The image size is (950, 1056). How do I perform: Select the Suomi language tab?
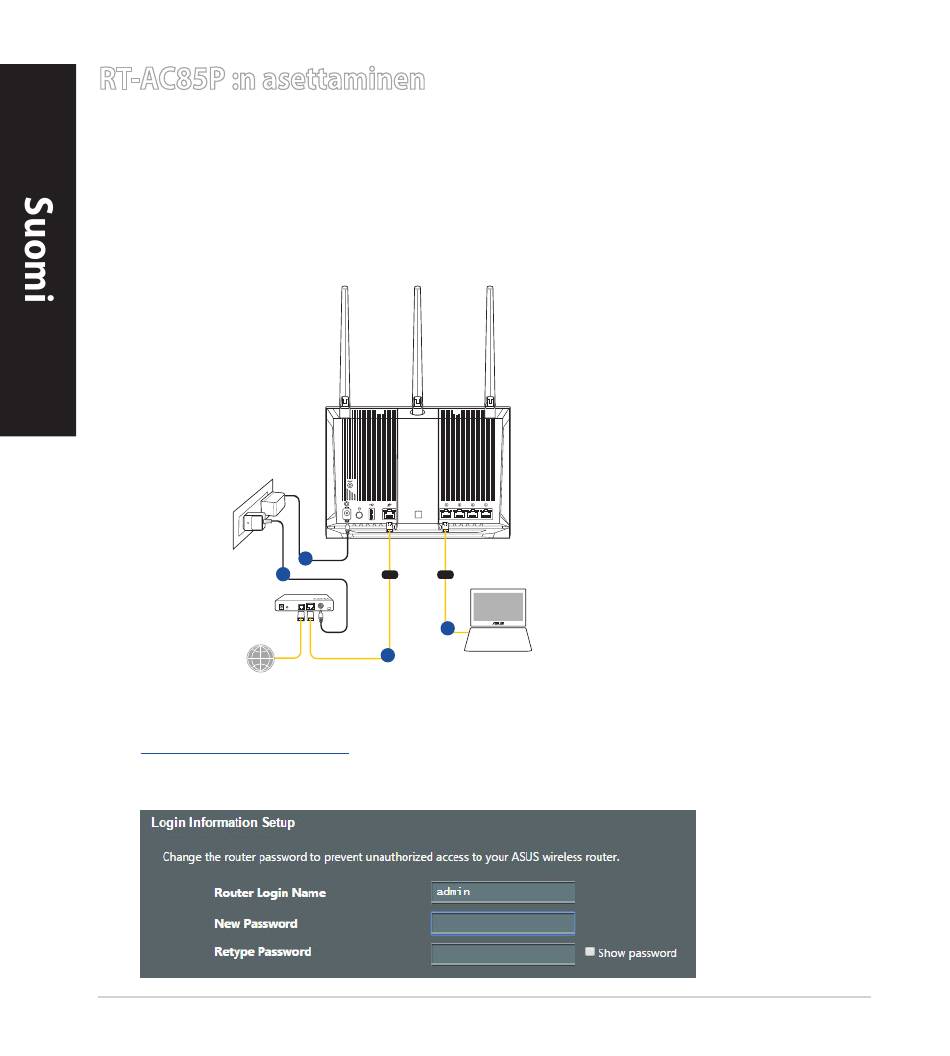click(38, 250)
